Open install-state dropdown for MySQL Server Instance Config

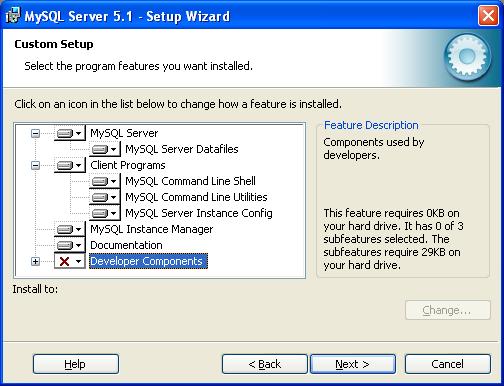(104, 213)
